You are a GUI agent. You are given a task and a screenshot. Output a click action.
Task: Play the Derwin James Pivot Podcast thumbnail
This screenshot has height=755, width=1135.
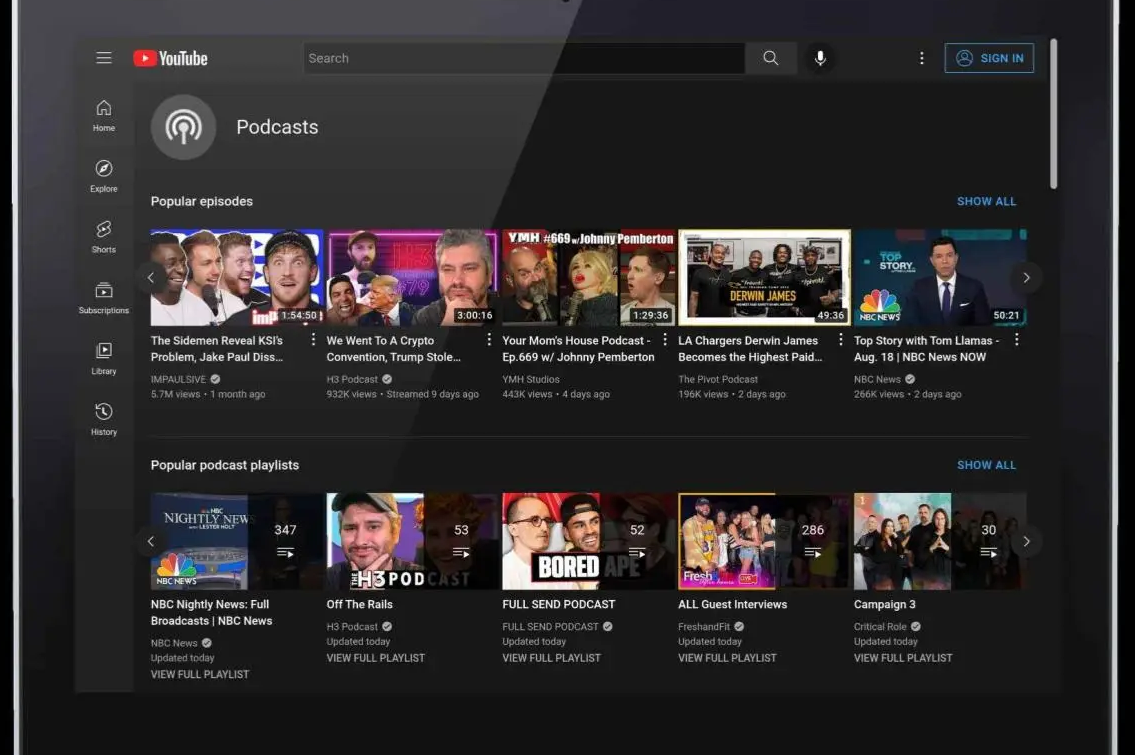(x=764, y=277)
